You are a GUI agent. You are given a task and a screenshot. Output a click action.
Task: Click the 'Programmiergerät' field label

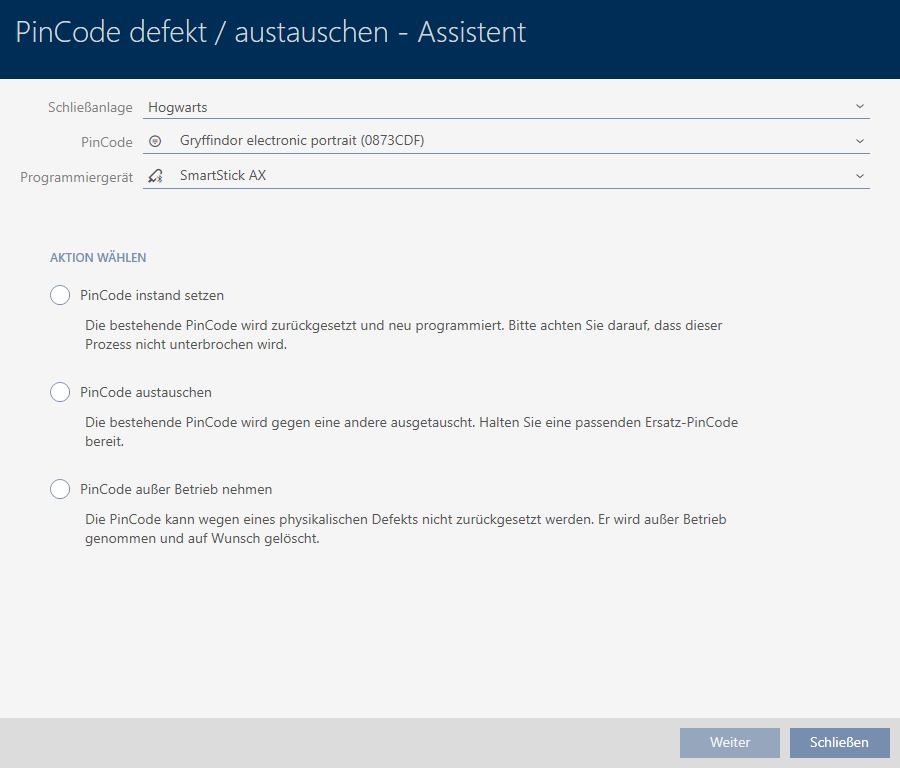coord(77,177)
